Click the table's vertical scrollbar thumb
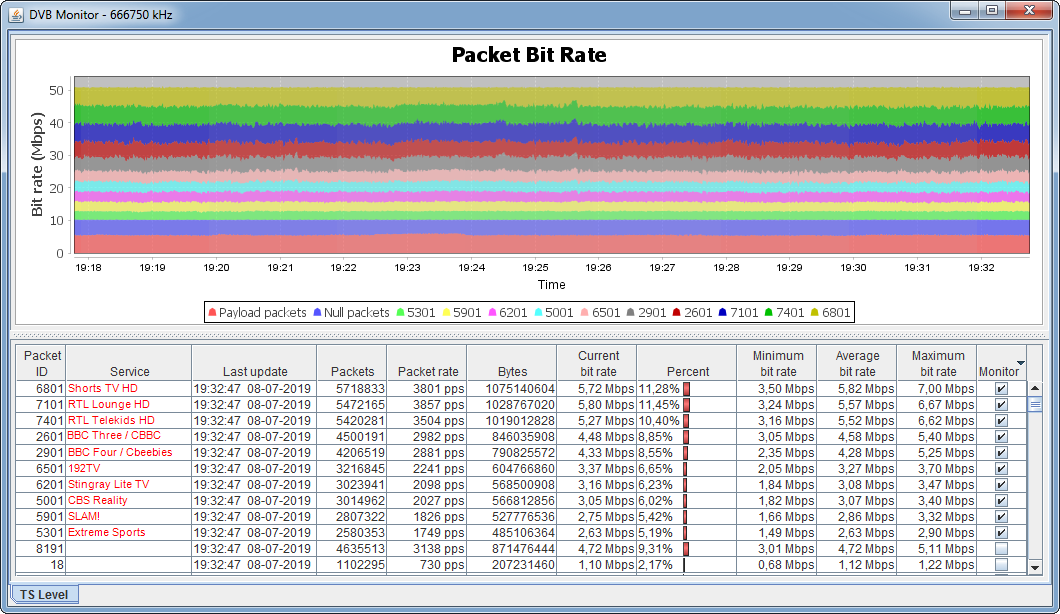 (x=1035, y=405)
